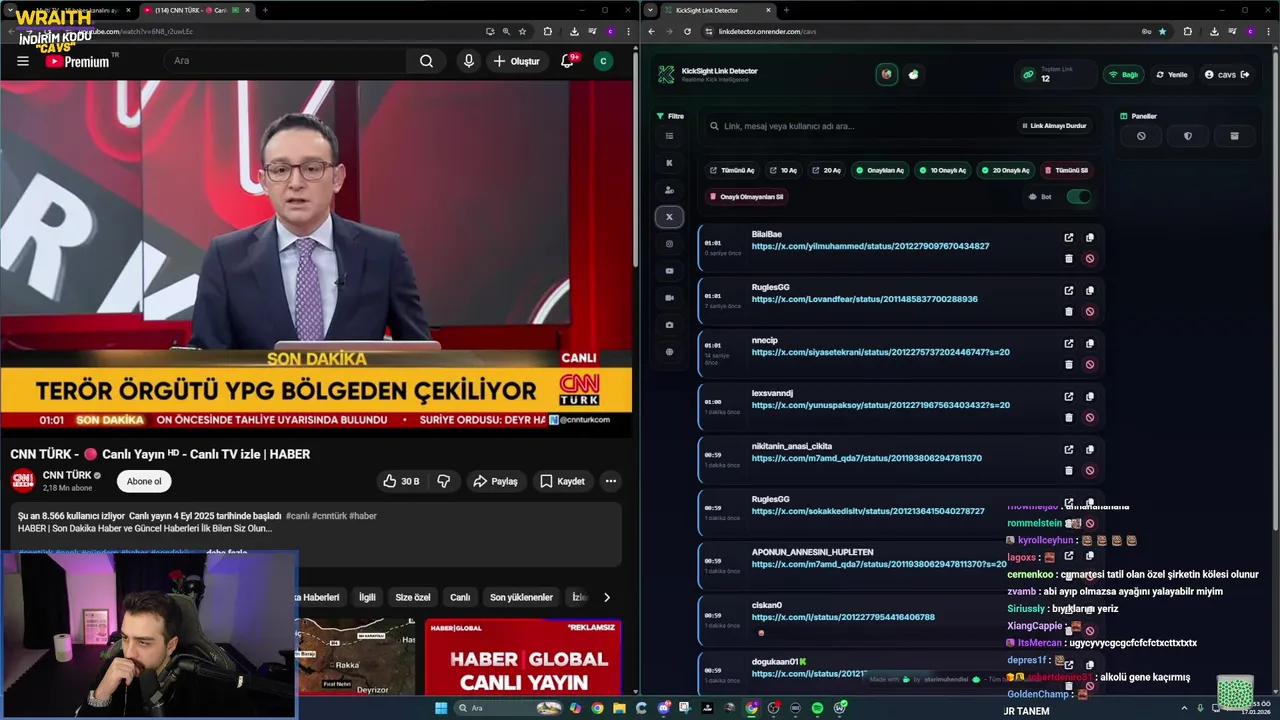
Task: Click the Tümünü Sil delete-all button
Action: [1066, 170]
